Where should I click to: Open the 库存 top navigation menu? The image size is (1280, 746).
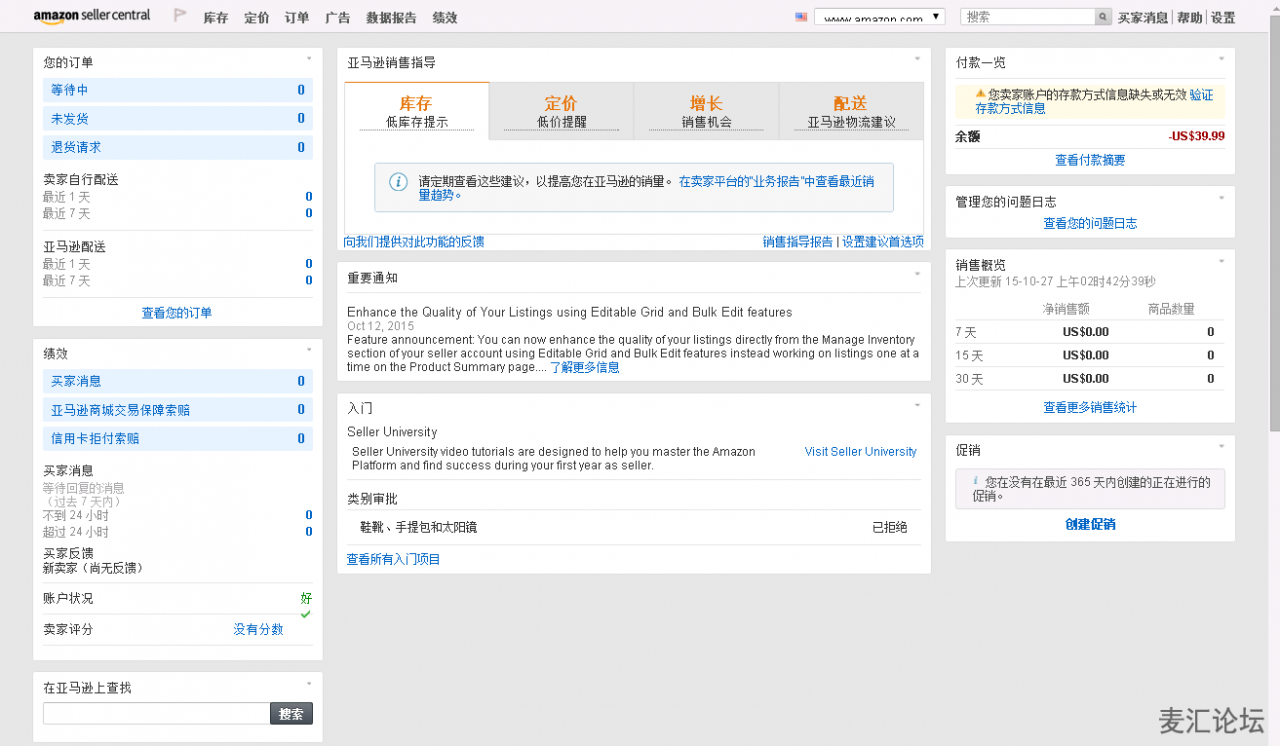coord(216,18)
